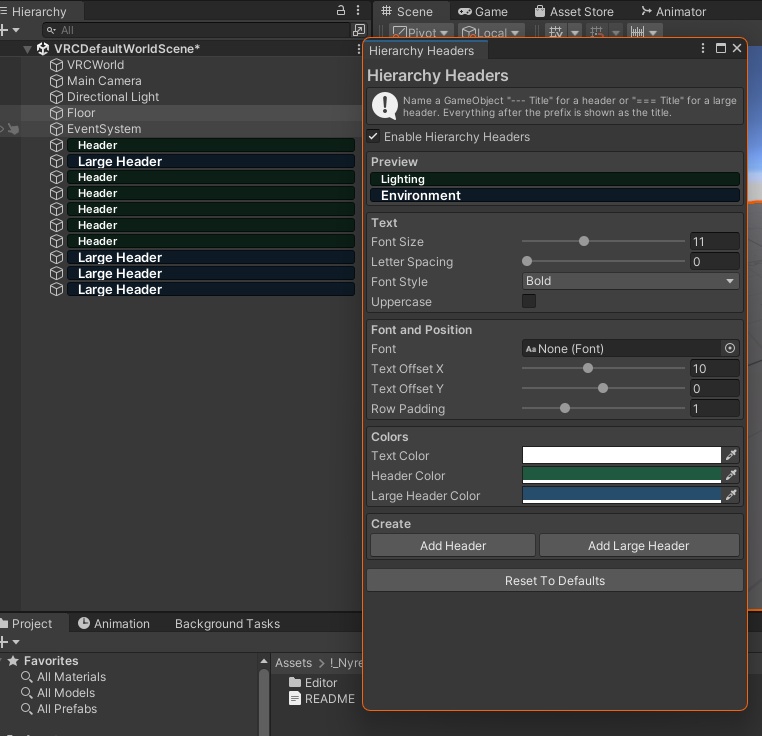Click the Font object picker circle
Viewport: 762px width, 736px height.
tap(729, 348)
